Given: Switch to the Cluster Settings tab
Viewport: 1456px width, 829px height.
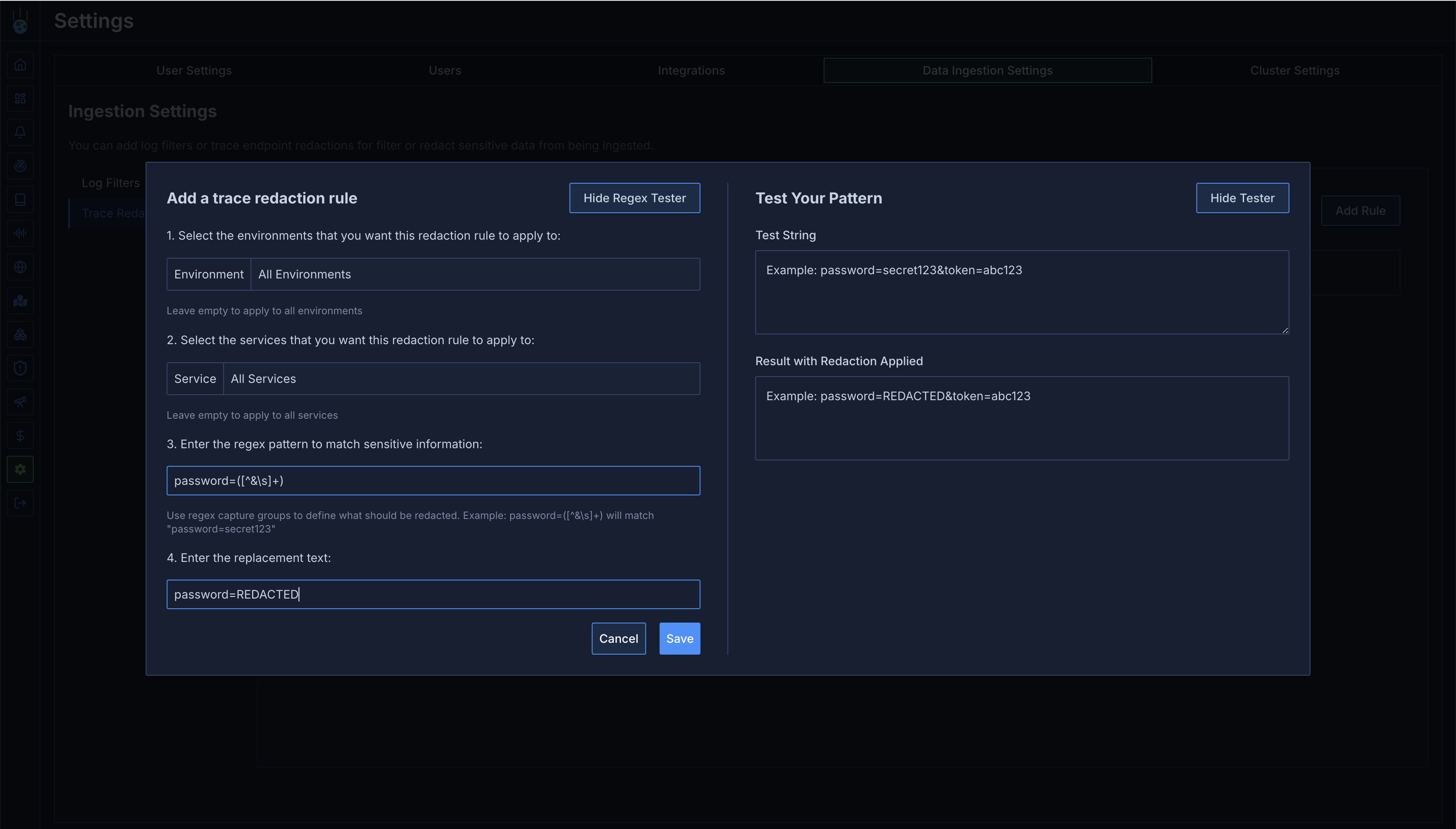Looking at the screenshot, I should (x=1294, y=71).
